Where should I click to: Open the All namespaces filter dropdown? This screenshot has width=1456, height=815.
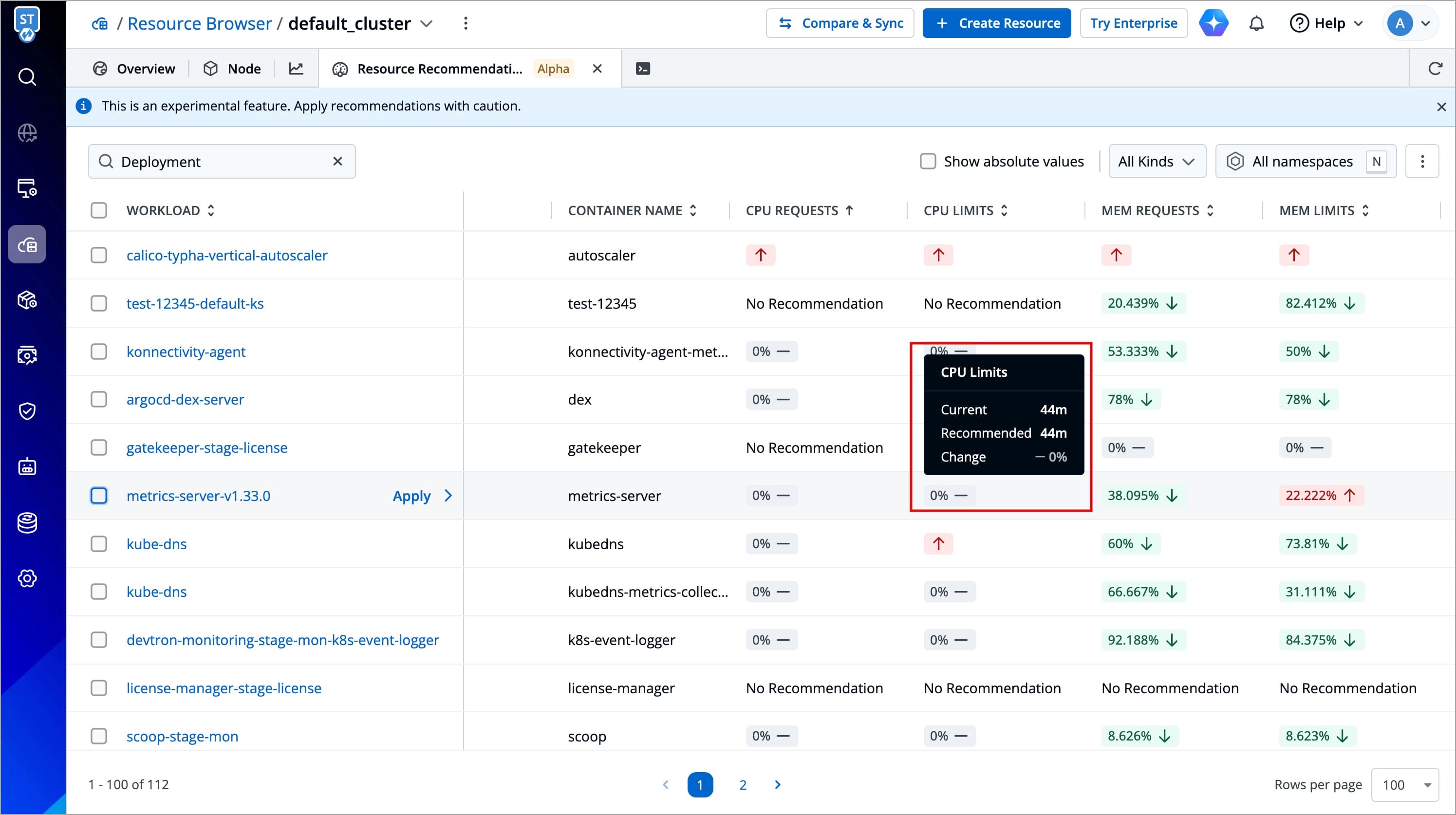(x=1302, y=162)
